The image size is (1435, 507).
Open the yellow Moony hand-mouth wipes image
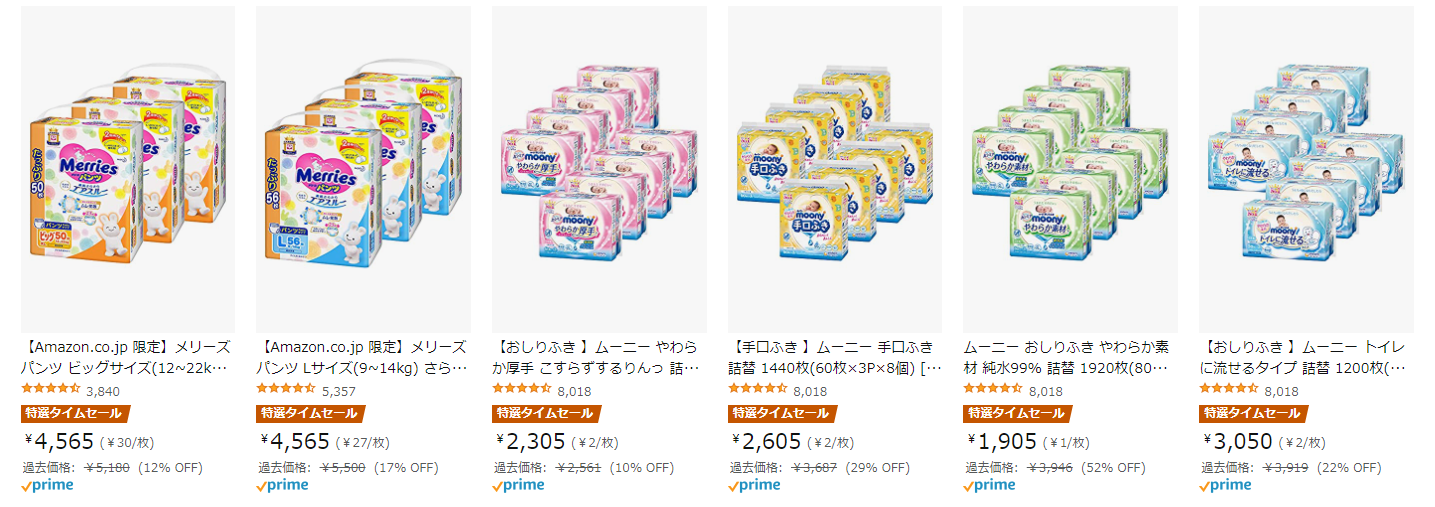[x=835, y=169]
